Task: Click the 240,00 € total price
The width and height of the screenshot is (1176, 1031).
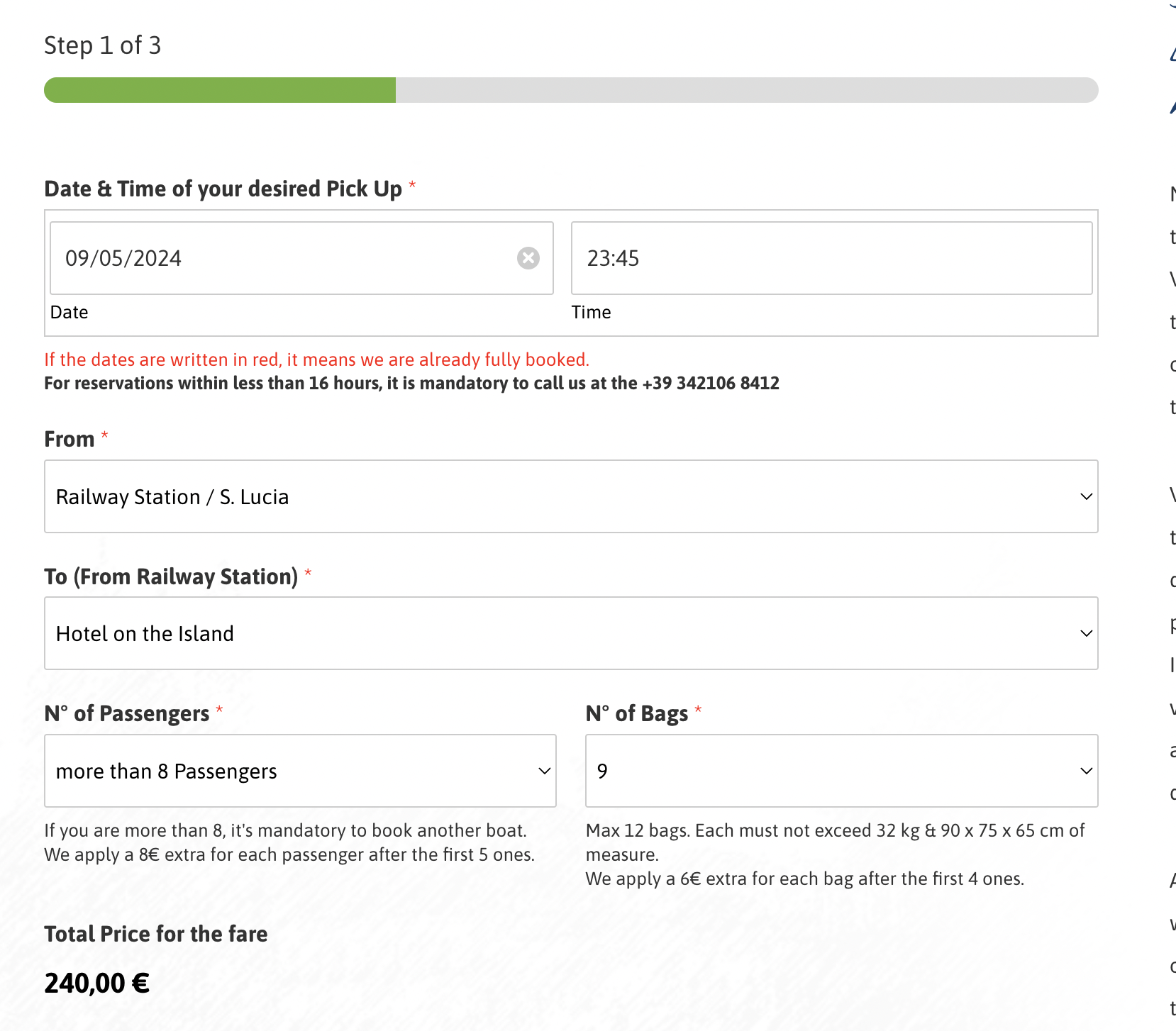Action: point(97,983)
